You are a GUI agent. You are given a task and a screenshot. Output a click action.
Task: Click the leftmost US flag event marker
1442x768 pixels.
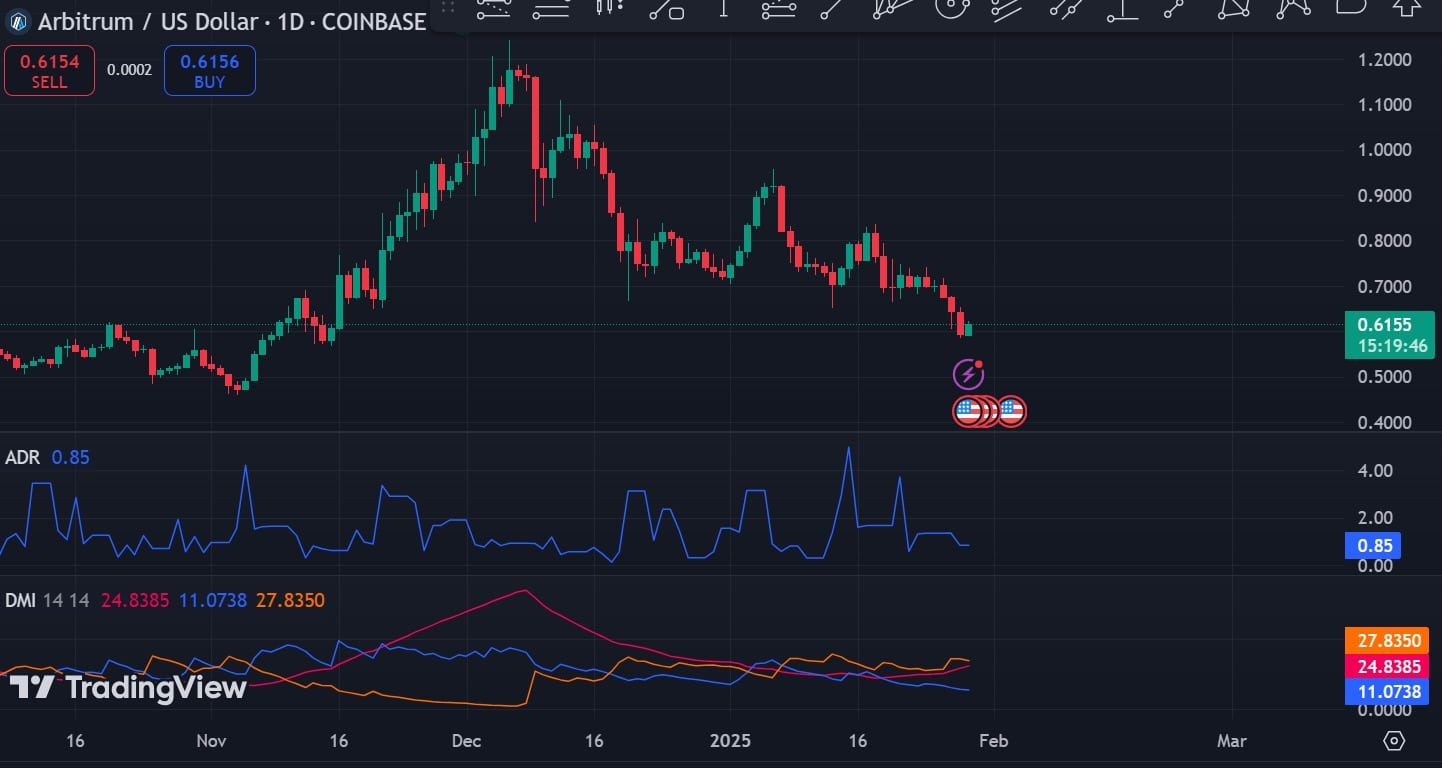pos(968,411)
